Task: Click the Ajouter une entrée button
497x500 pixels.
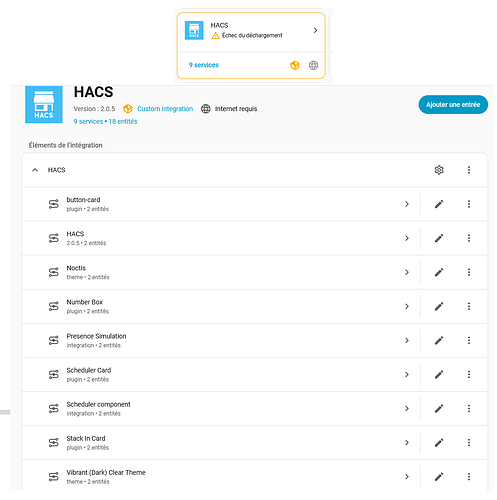Action: [x=453, y=105]
